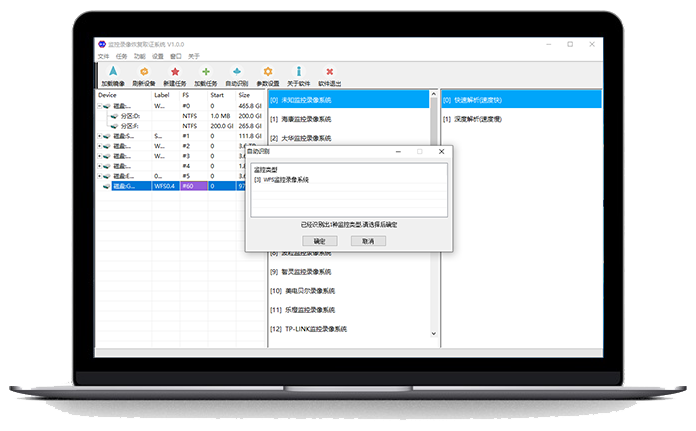Expand the disk node labeled #3

[x=100, y=156]
